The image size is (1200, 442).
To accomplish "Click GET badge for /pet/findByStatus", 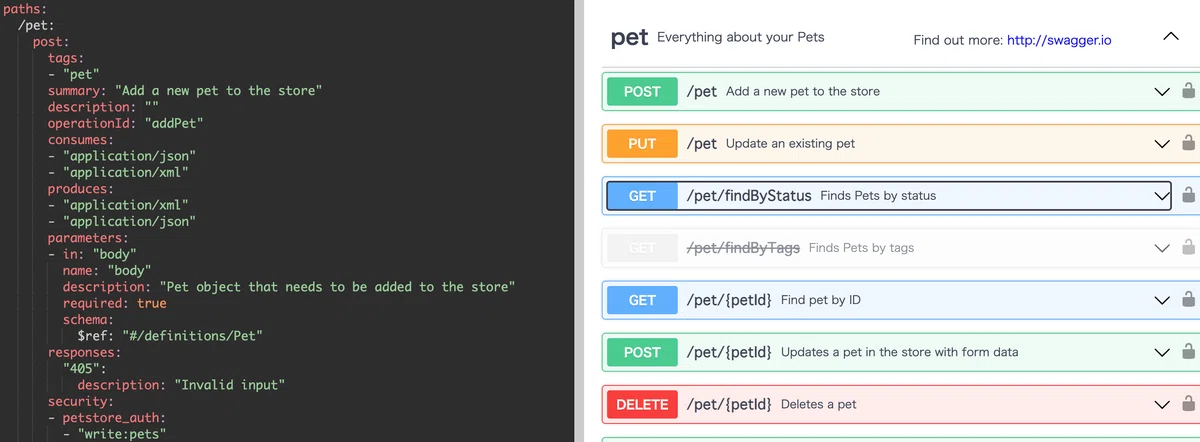I will click(x=642, y=195).
